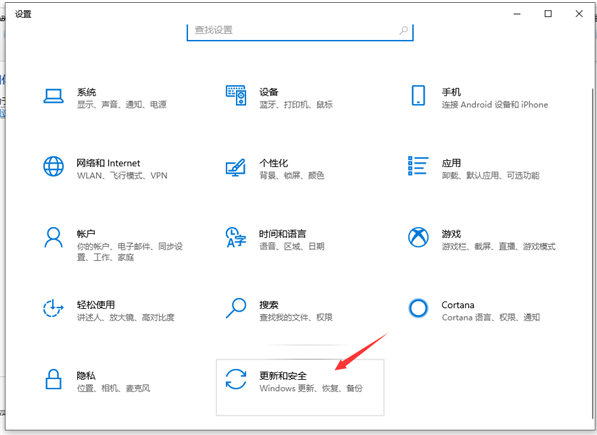Focus the 查找设置 search field
This screenshot has width=597, height=435.
coord(300,31)
